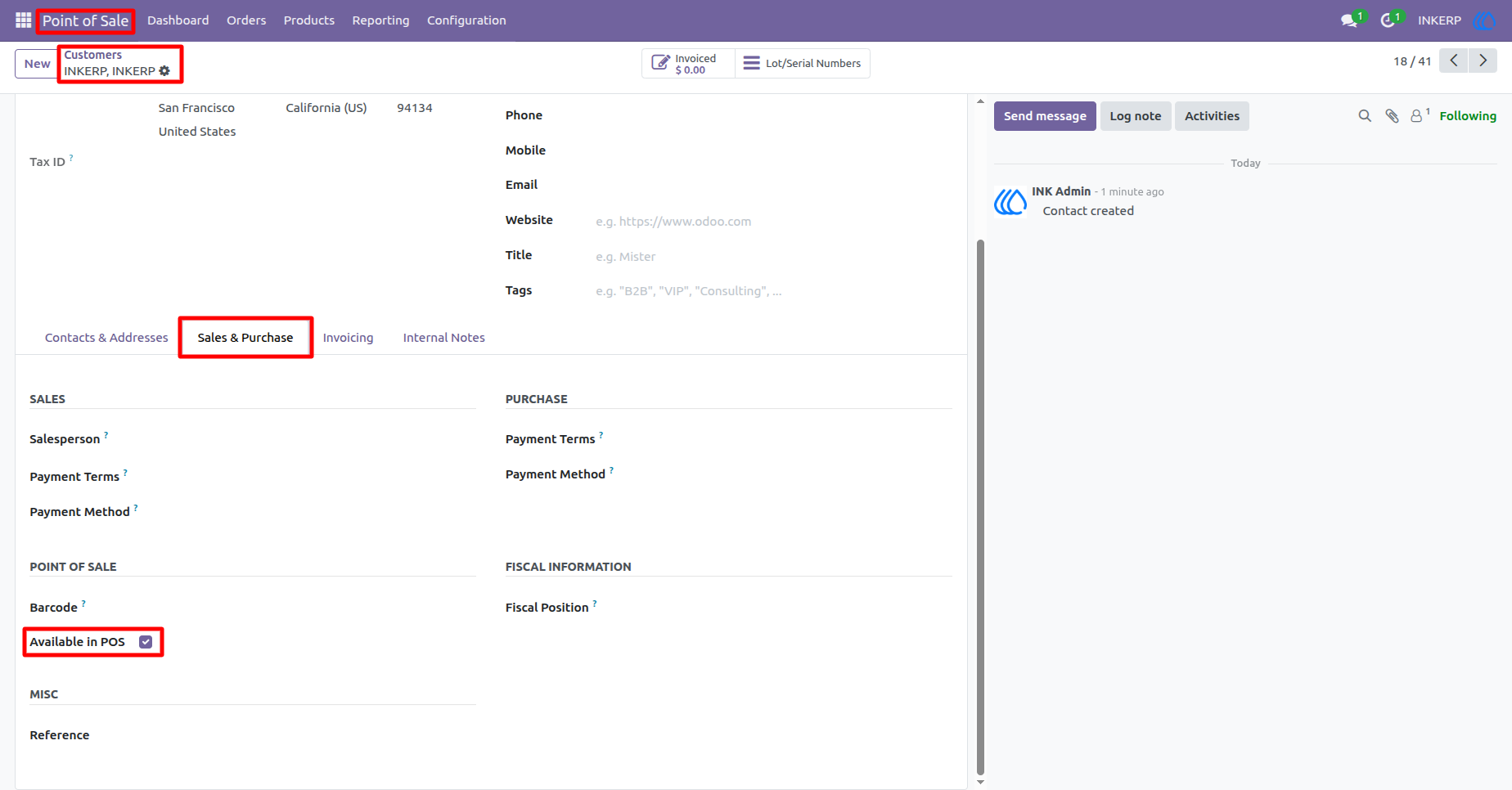Screen dimensions: 1512x790
Task: Open Lot/Serial Numbers stat button
Action: click(x=803, y=64)
